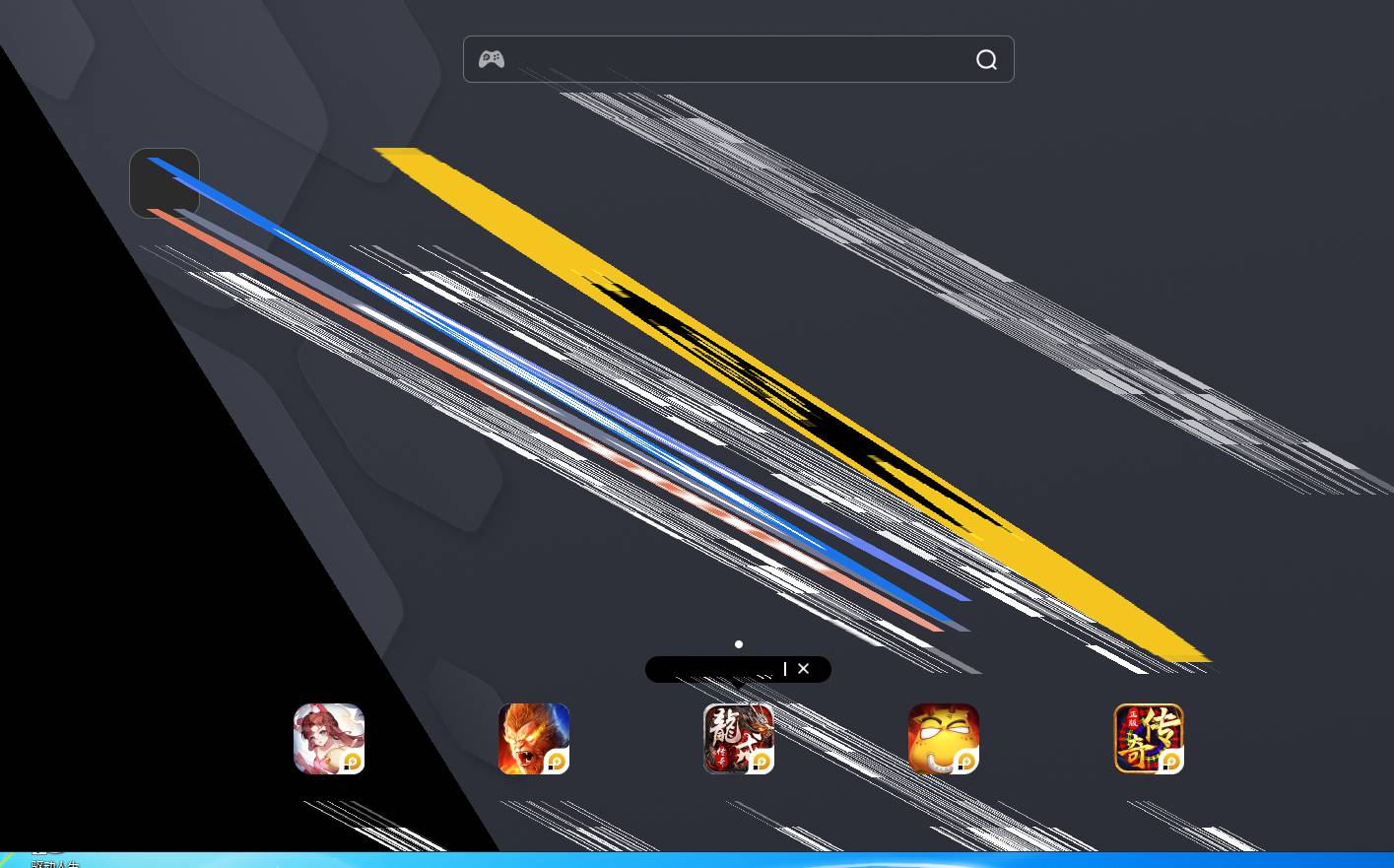This screenshot has width=1394, height=868.
Task: Open the dark rounded app tile
Action: pos(165,183)
